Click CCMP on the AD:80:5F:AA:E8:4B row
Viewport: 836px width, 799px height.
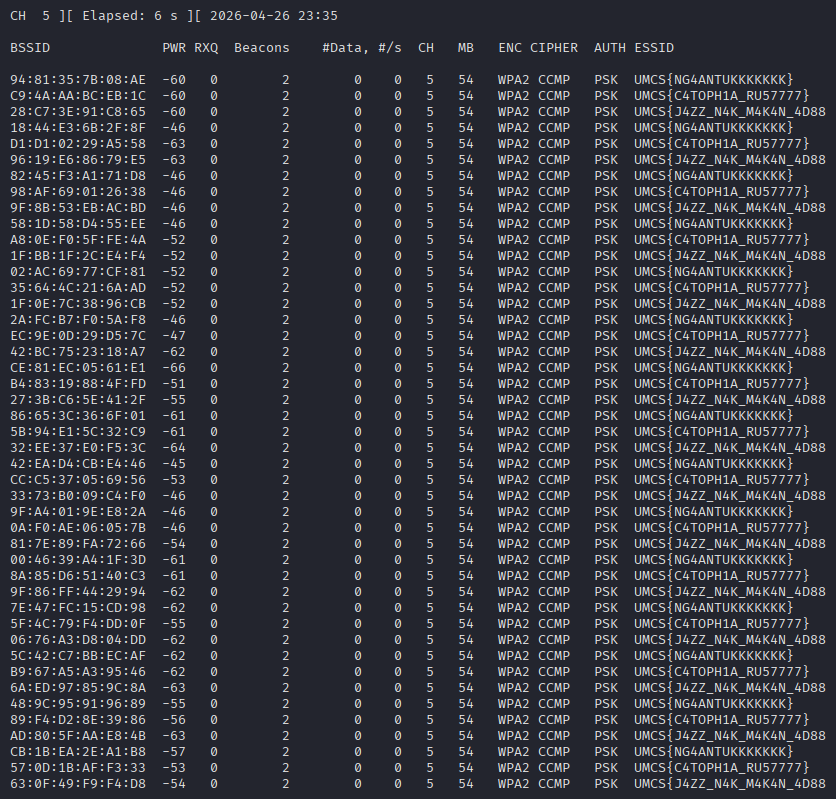(x=553, y=736)
